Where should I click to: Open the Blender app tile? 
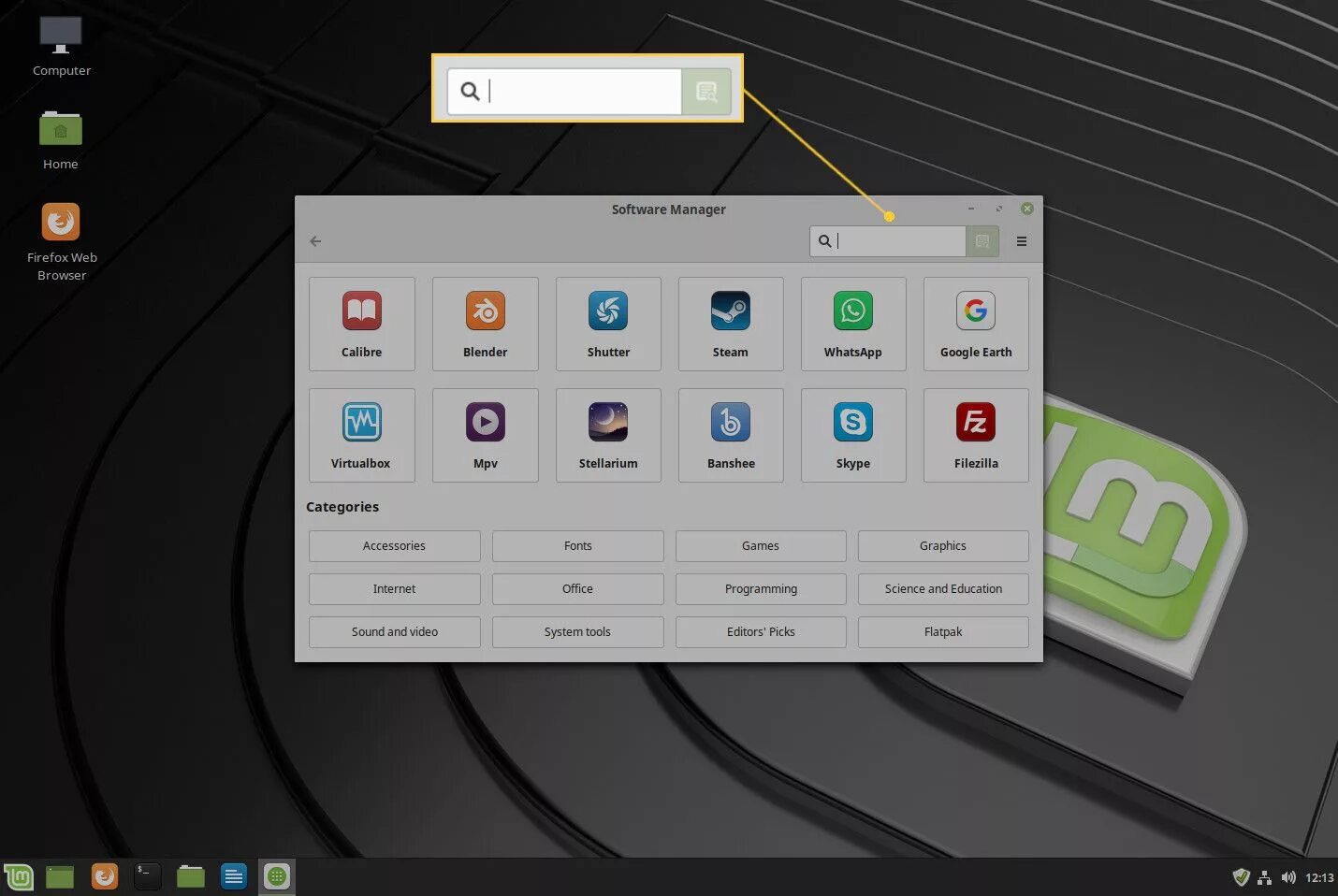coord(486,324)
